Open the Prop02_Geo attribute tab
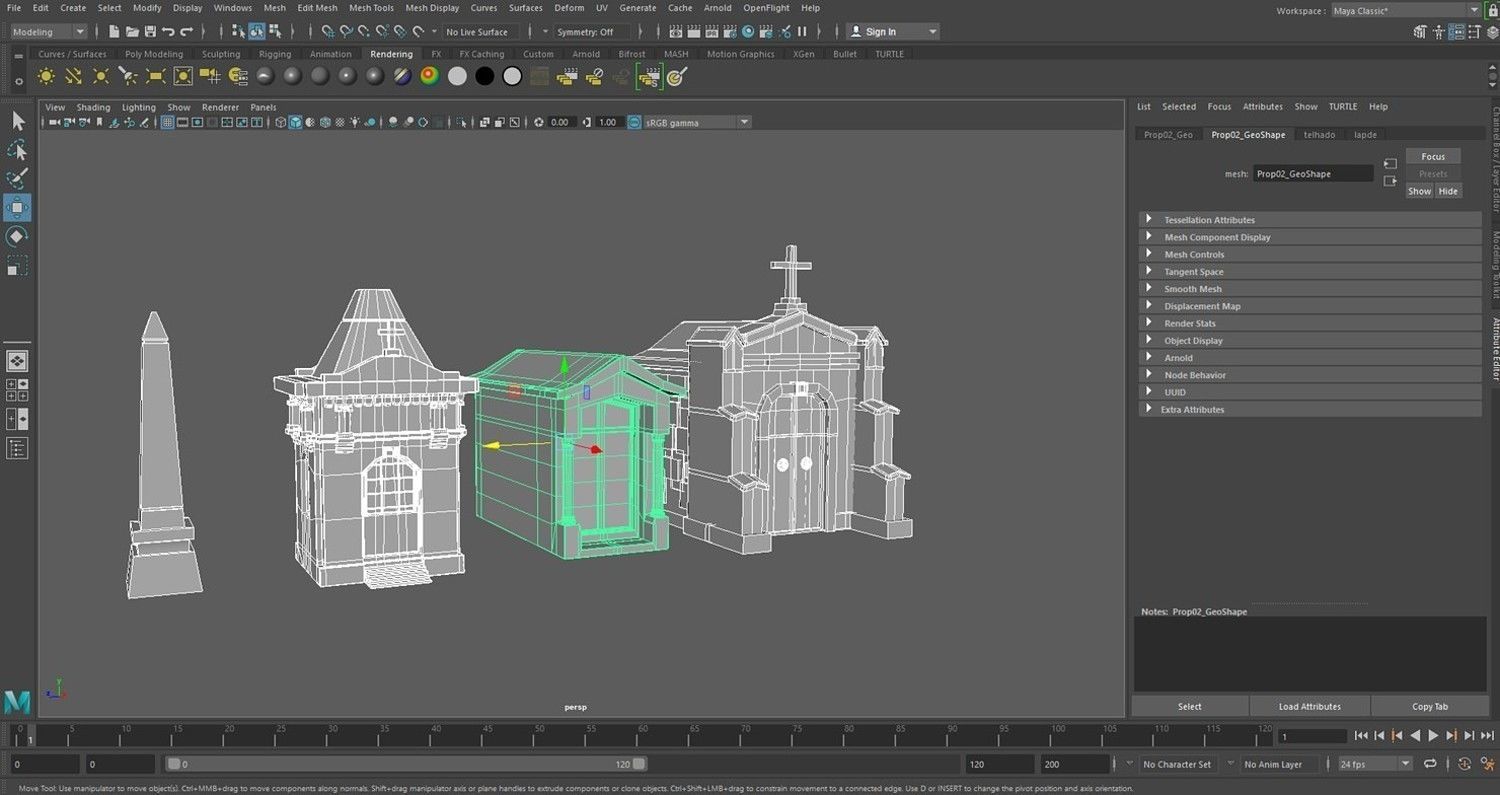Image resolution: width=1500 pixels, height=795 pixels. tap(1168, 134)
